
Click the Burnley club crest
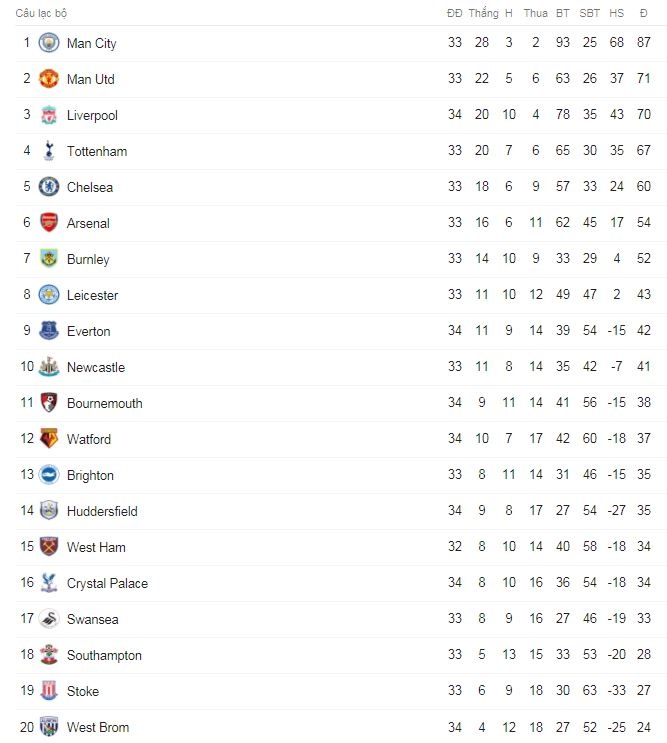tap(49, 259)
